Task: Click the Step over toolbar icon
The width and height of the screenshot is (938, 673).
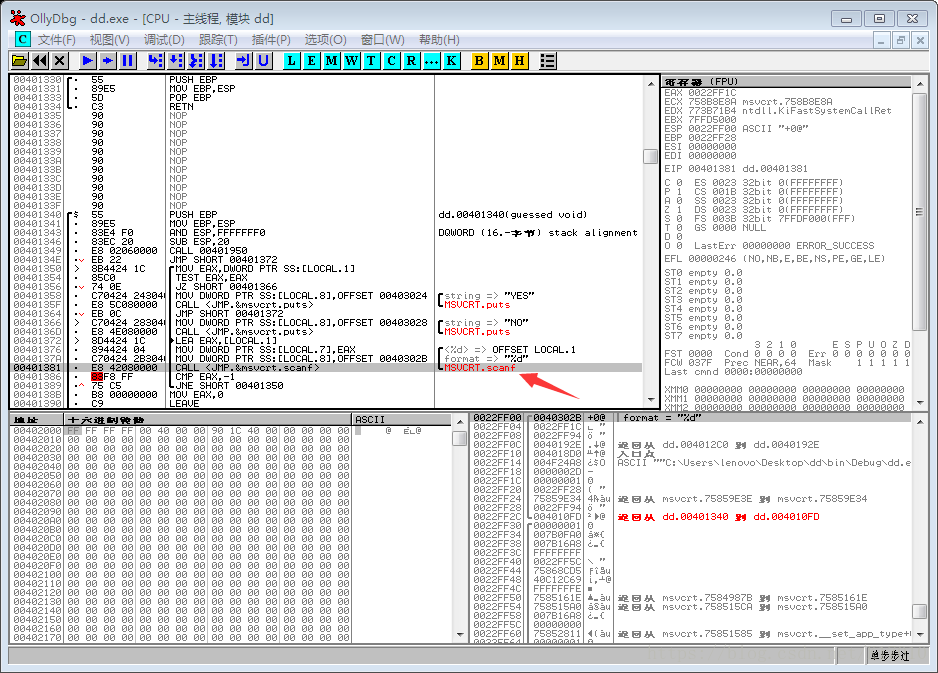Action: click(176, 60)
